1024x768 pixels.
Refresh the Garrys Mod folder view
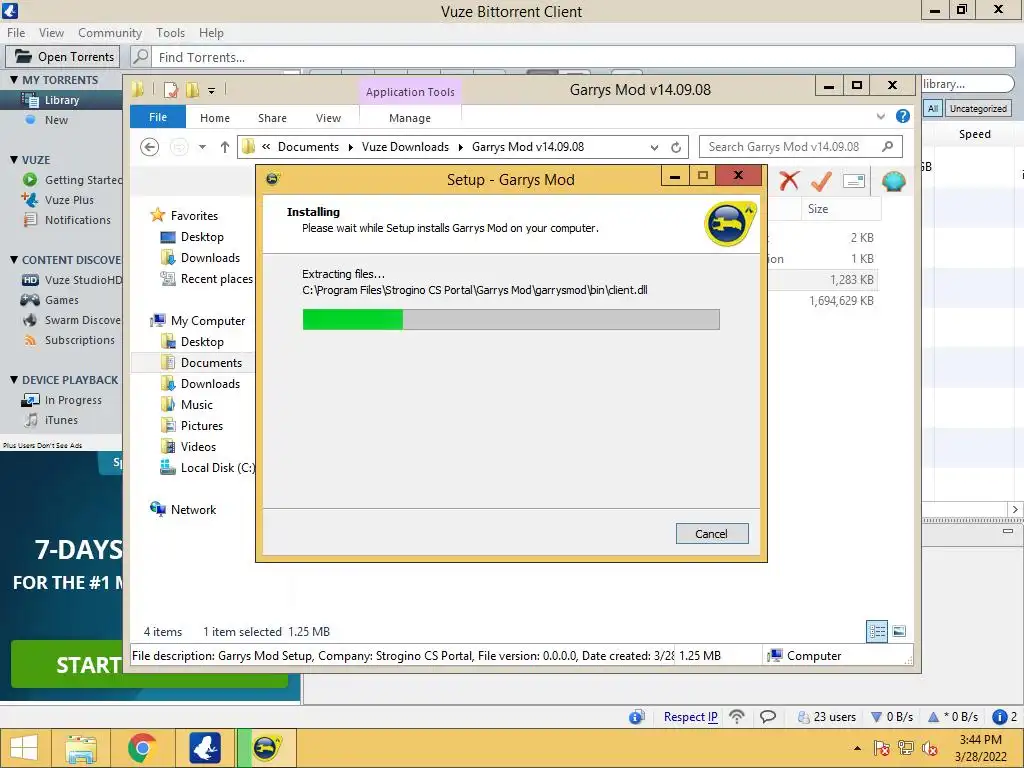coord(676,148)
